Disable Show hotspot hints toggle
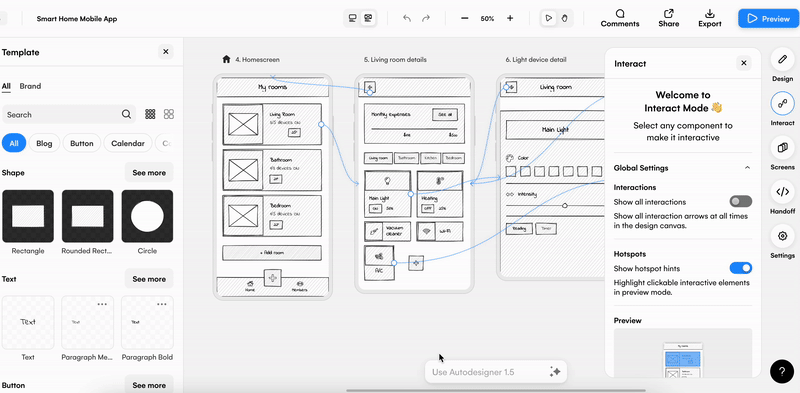800x393 pixels. point(740,268)
